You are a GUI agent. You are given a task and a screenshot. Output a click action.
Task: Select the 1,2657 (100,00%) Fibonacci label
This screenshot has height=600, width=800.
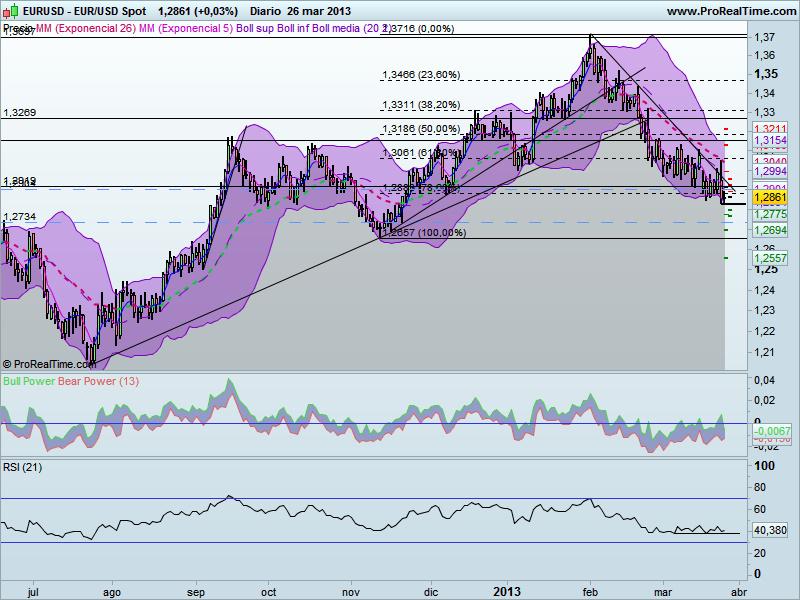(423, 233)
